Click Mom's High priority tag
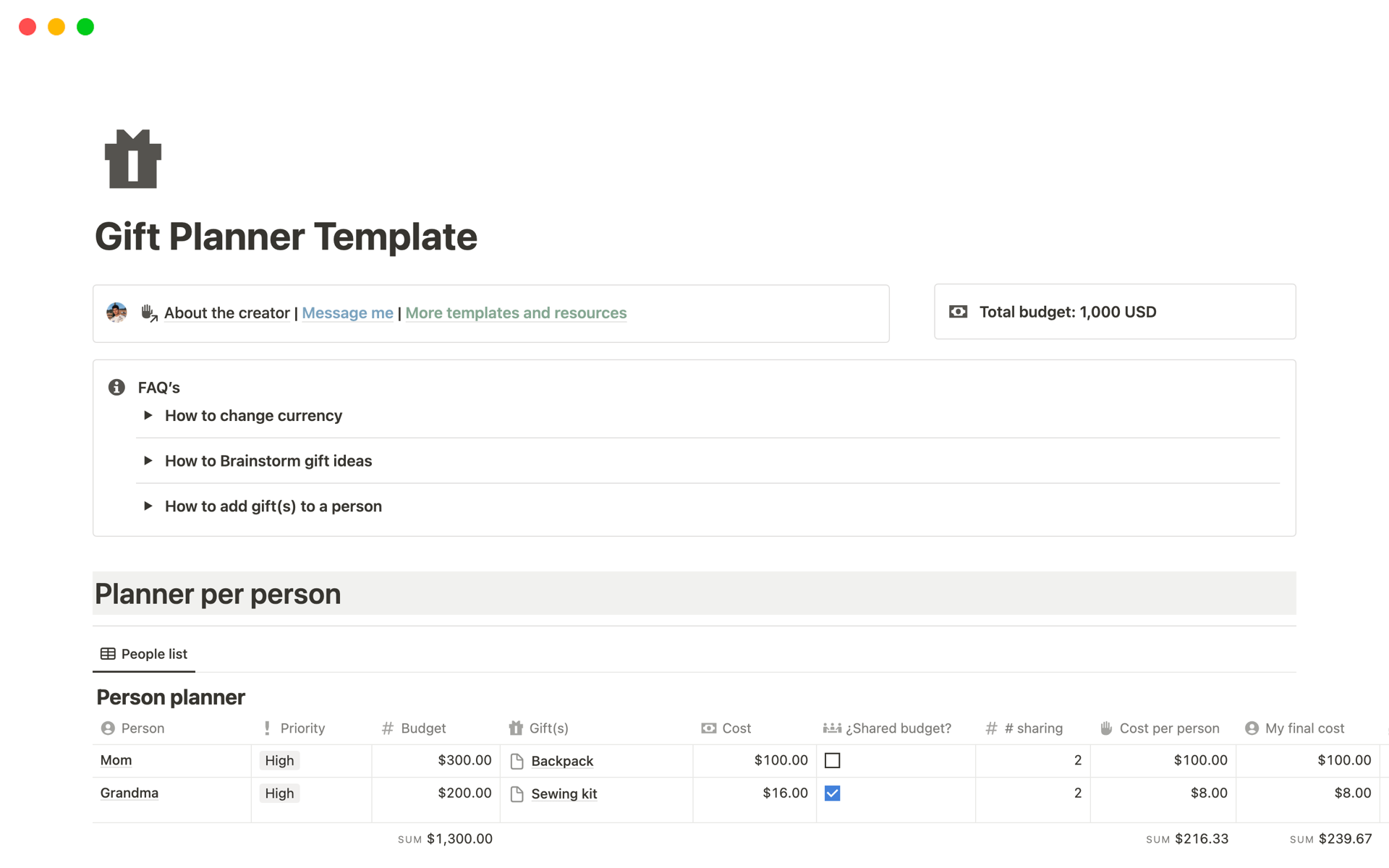 point(279,760)
